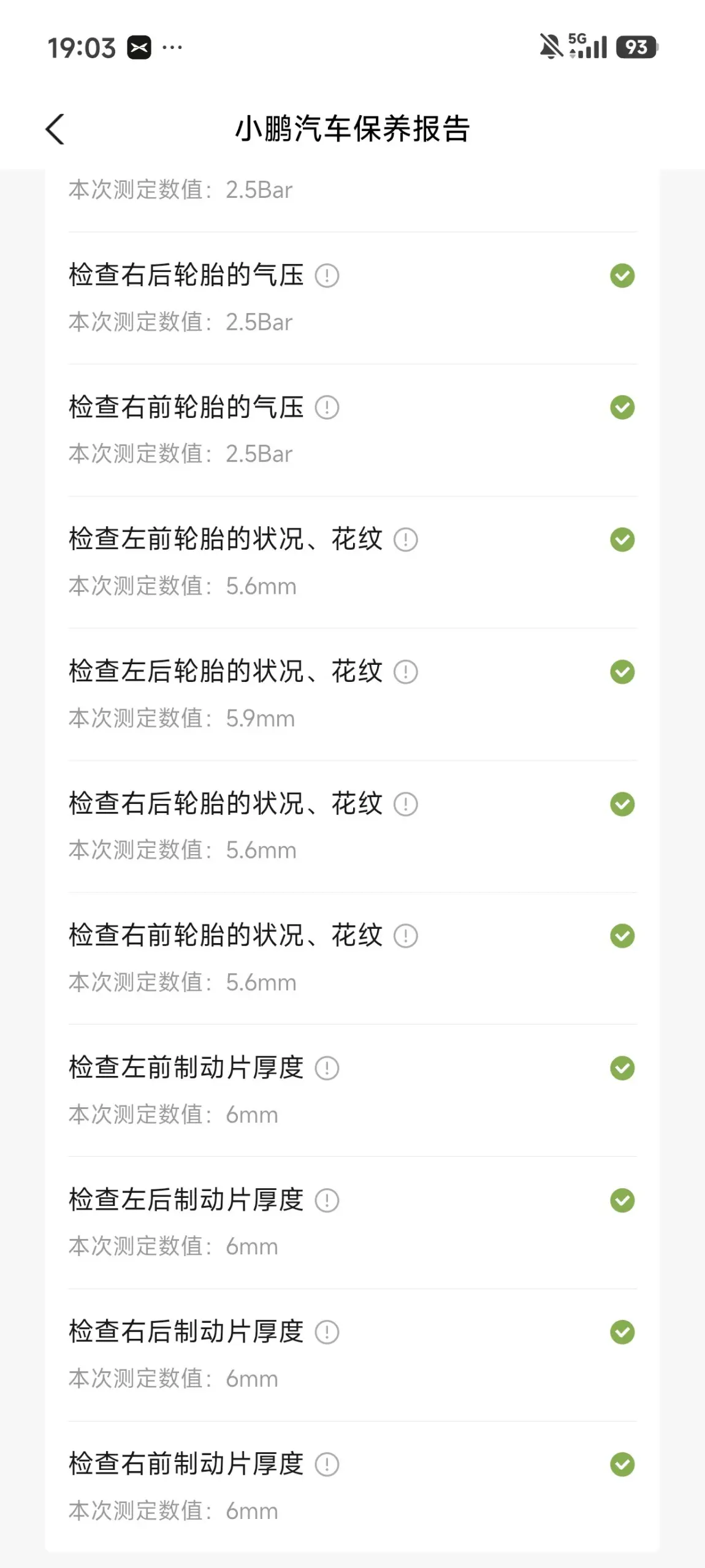Select the 检查右前轮胎的气压 item title
The width and height of the screenshot is (705, 1568).
pyautogui.click(x=186, y=407)
